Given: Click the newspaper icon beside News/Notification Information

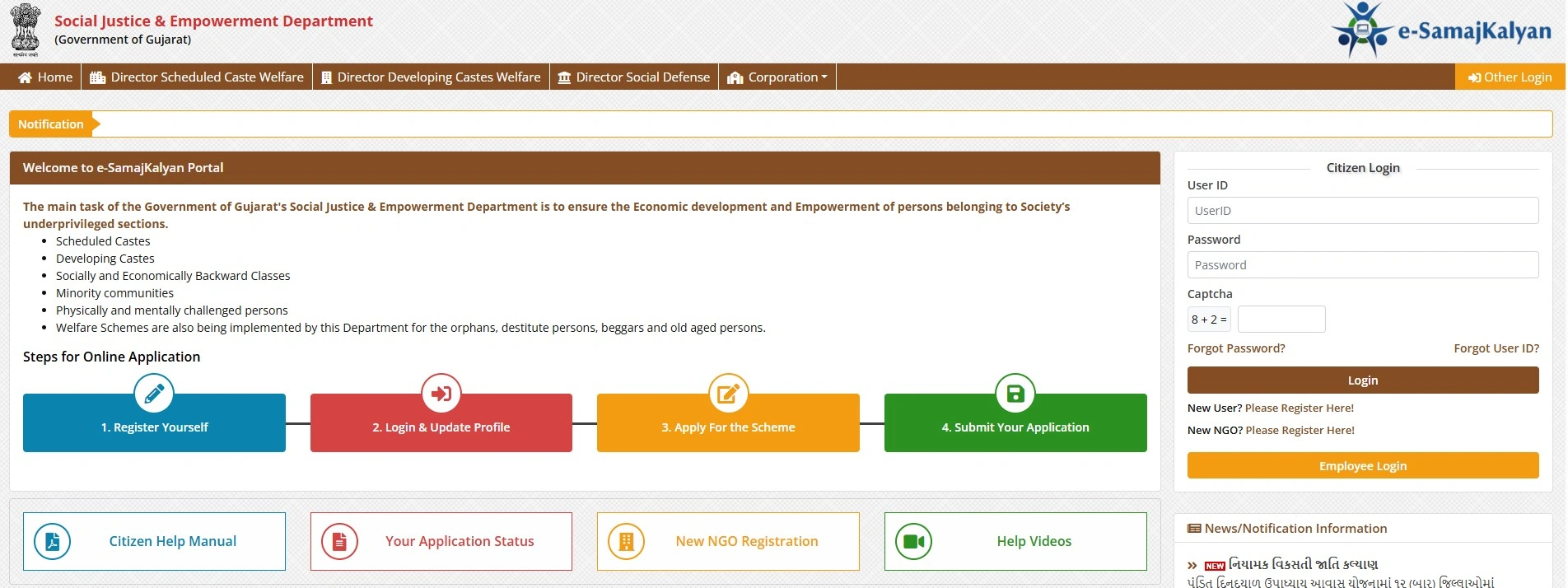Looking at the screenshot, I should (x=1194, y=529).
